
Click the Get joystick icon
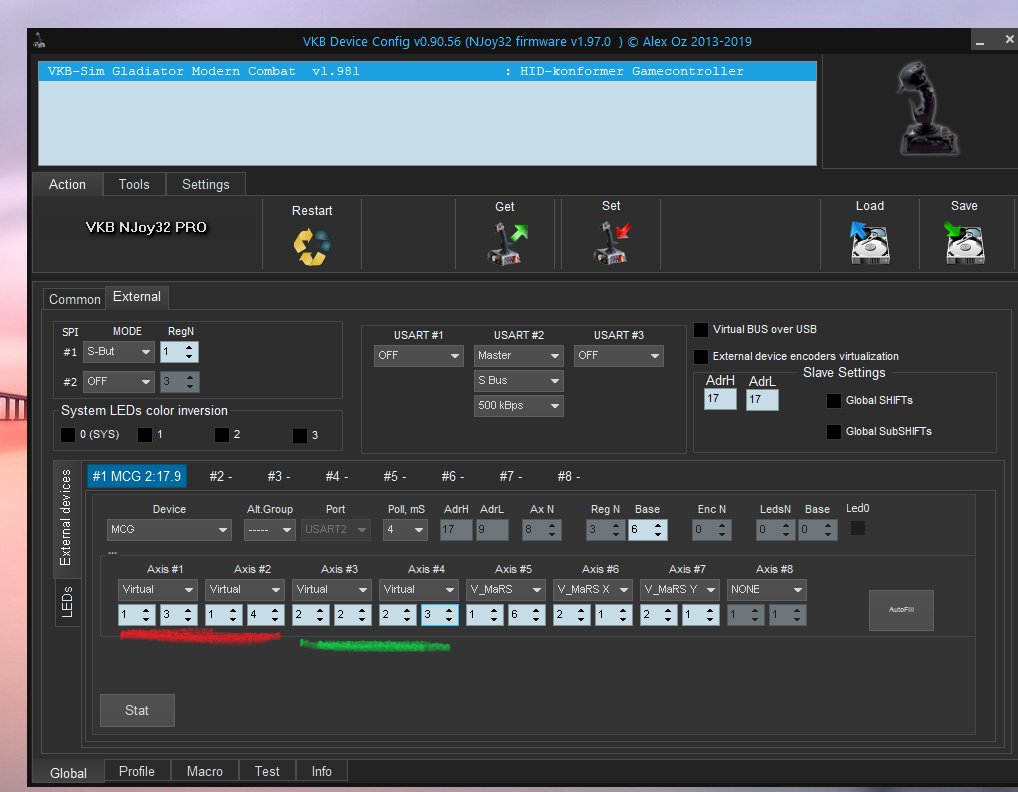[507, 243]
